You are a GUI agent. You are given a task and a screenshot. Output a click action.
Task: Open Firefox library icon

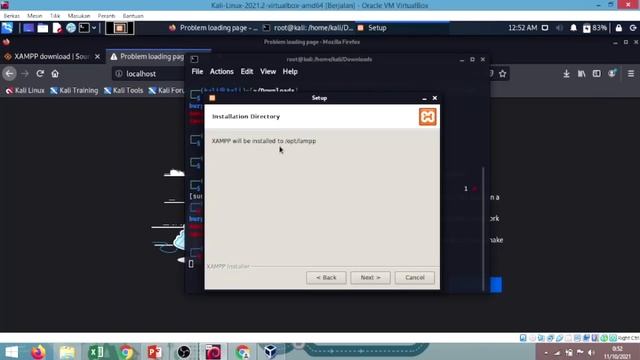(x=582, y=74)
